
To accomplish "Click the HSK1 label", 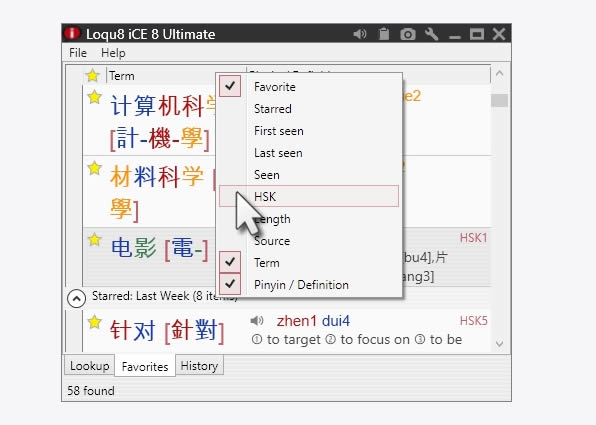I will point(473,238).
